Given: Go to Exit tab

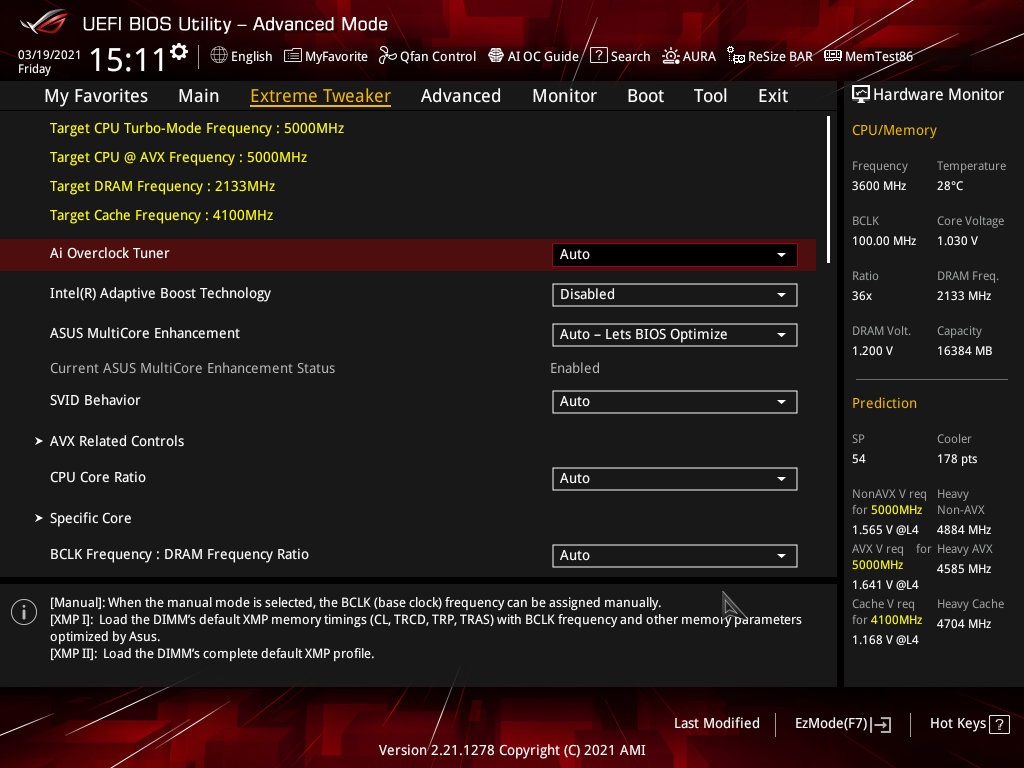Looking at the screenshot, I should [773, 96].
